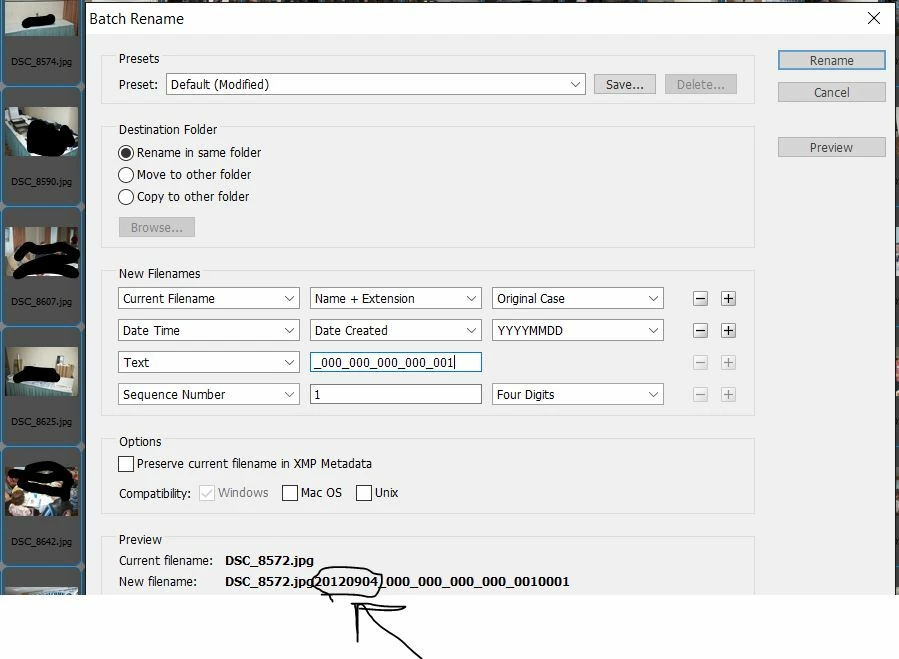
Task: Click the new filename preview text
Action: click(397, 582)
